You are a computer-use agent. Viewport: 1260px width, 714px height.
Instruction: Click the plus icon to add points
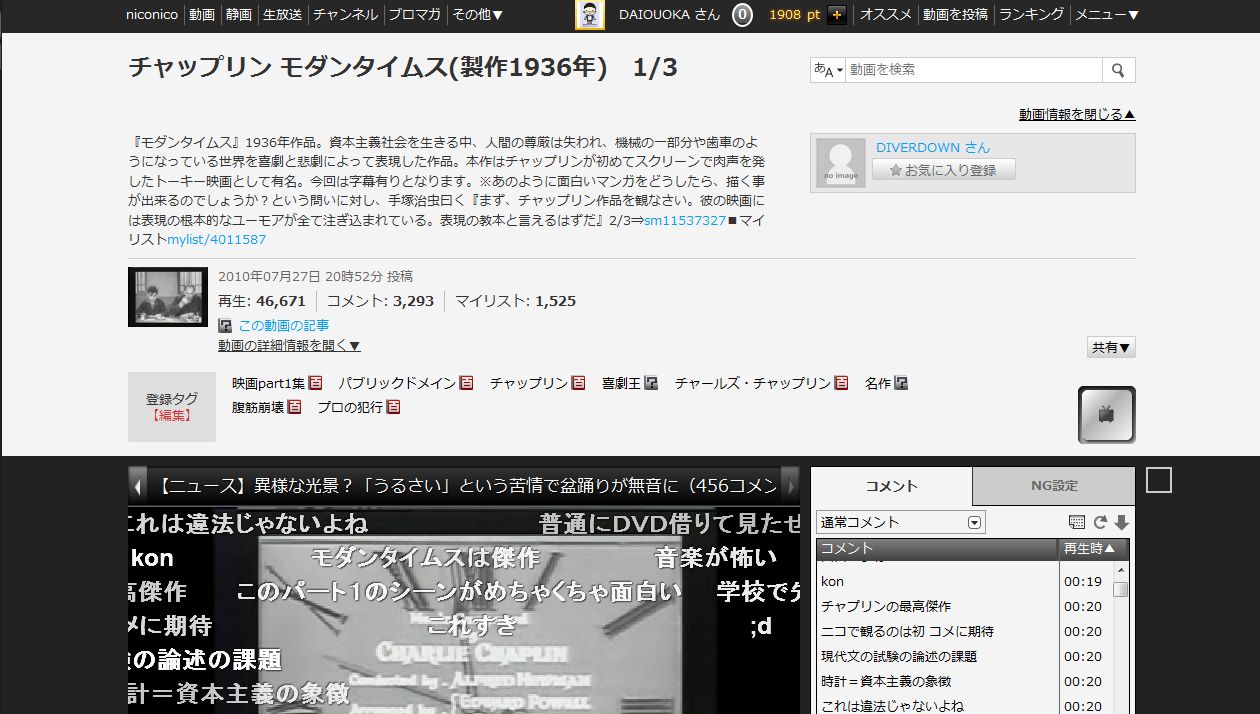pyautogui.click(x=837, y=15)
